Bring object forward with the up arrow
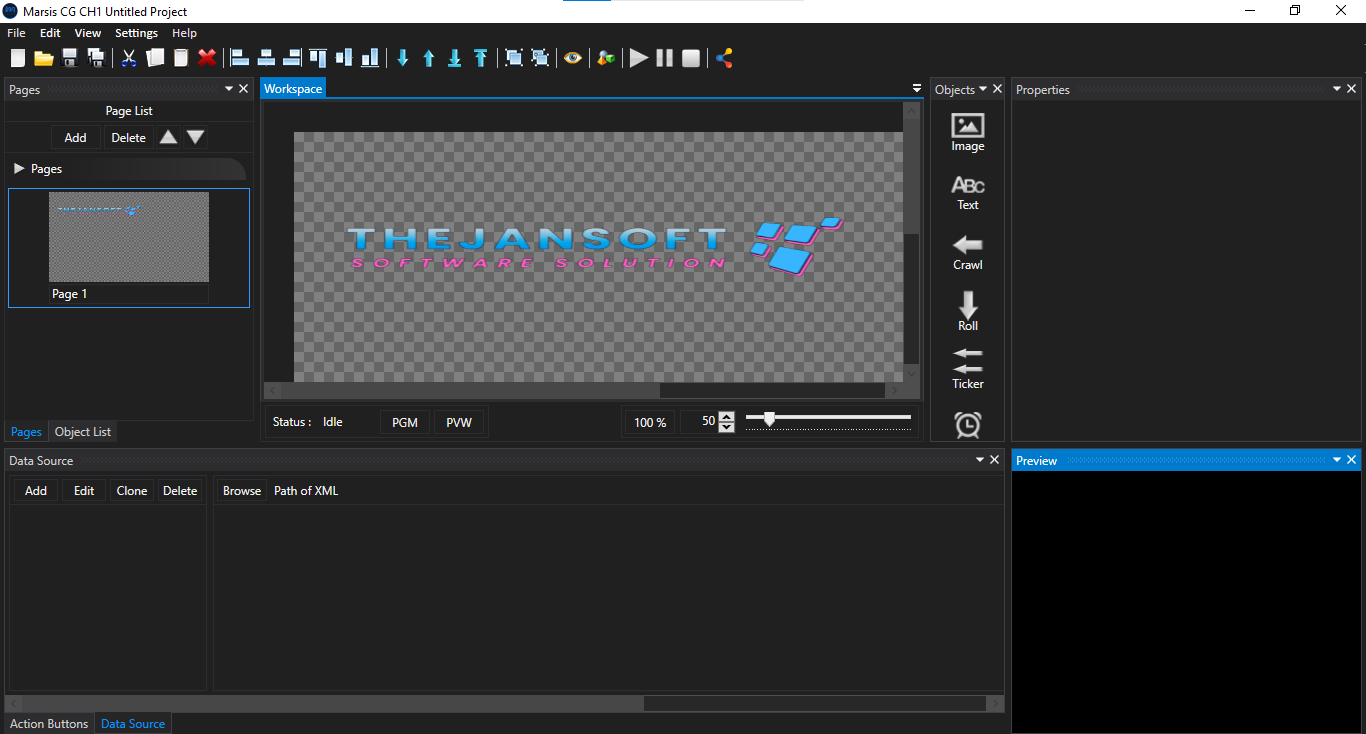Screen dimensions: 1366x734 pyautogui.click(x=429, y=58)
